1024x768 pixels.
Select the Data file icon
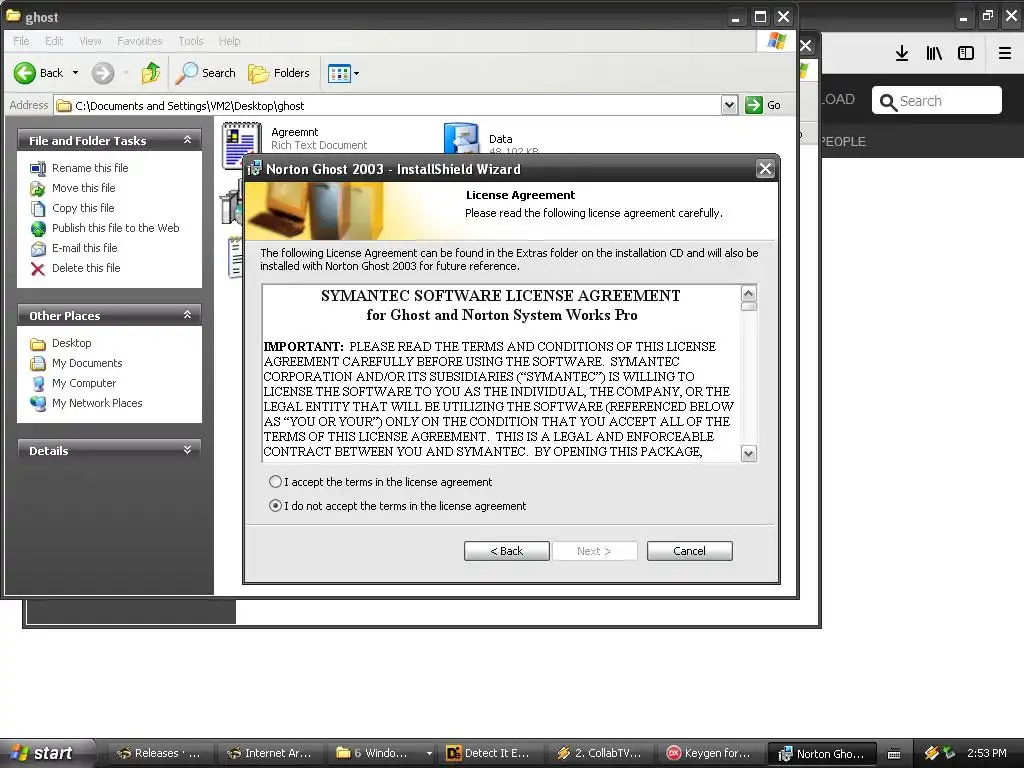coord(462,138)
